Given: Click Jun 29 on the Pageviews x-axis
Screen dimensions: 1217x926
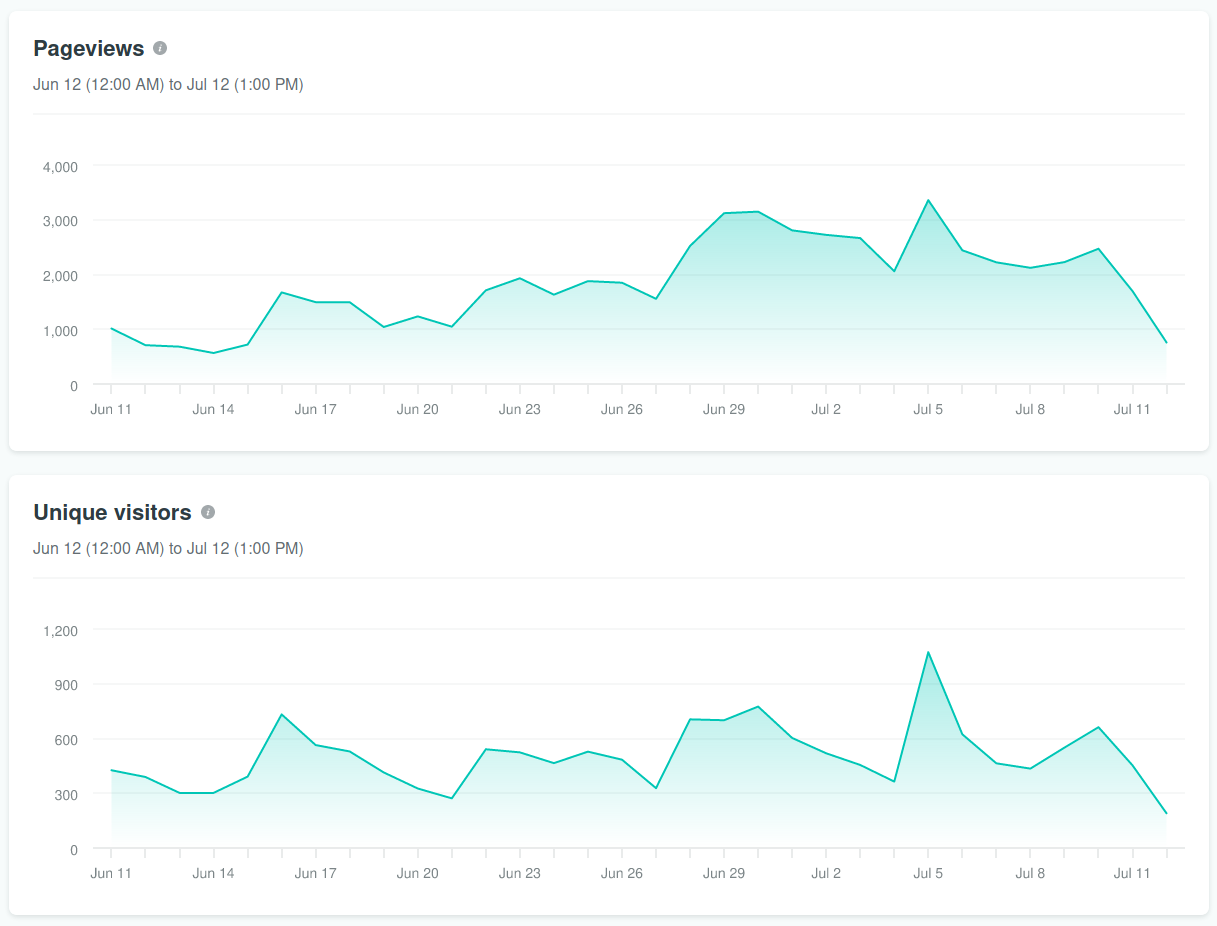Looking at the screenshot, I should (x=724, y=409).
